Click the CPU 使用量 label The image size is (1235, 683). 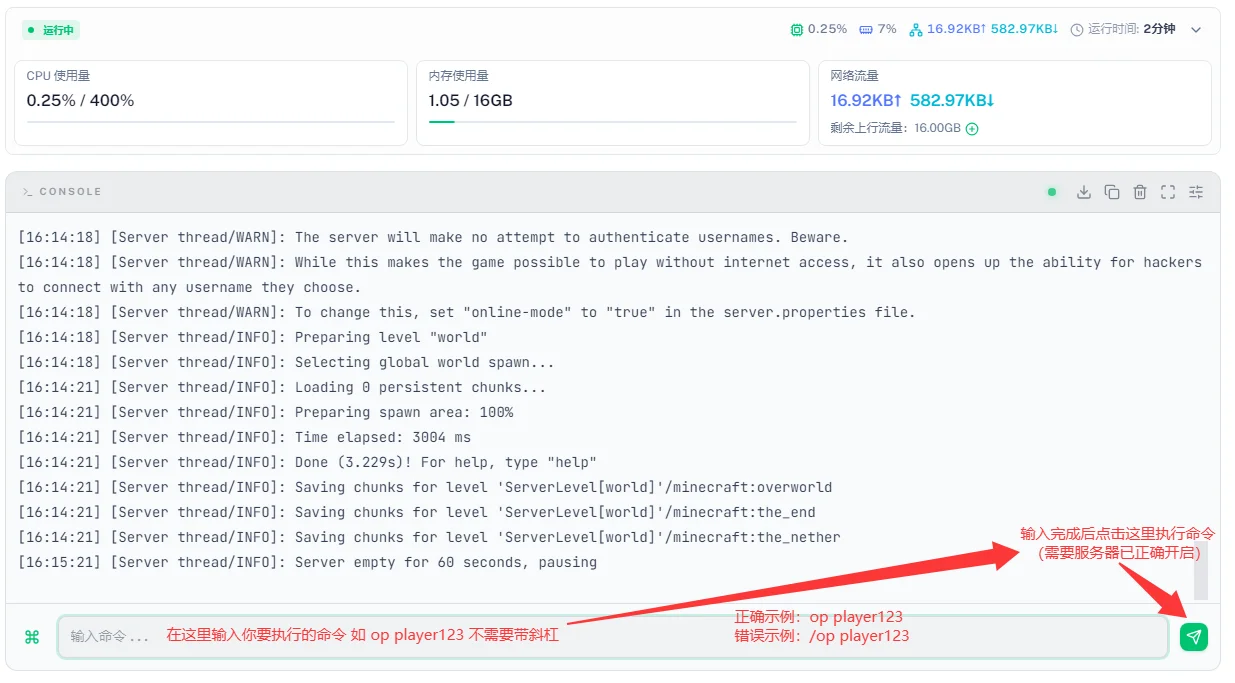click(x=58, y=76)
